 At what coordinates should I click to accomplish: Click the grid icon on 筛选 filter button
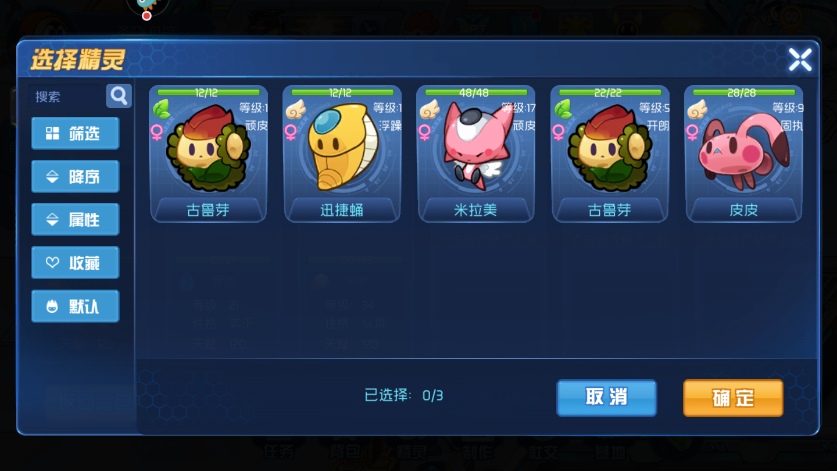(x=52, y=134)
